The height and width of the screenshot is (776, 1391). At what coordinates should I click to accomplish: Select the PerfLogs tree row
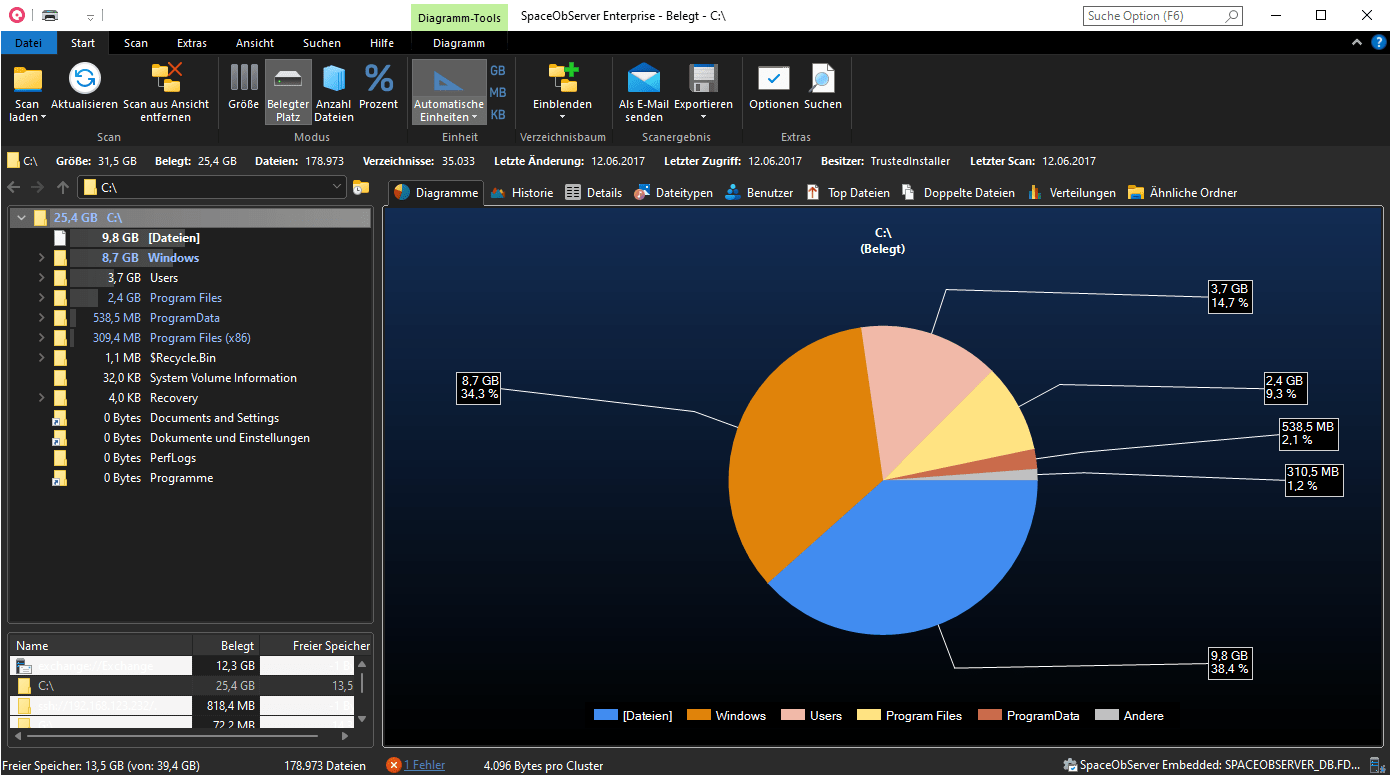tap(190, 458)
